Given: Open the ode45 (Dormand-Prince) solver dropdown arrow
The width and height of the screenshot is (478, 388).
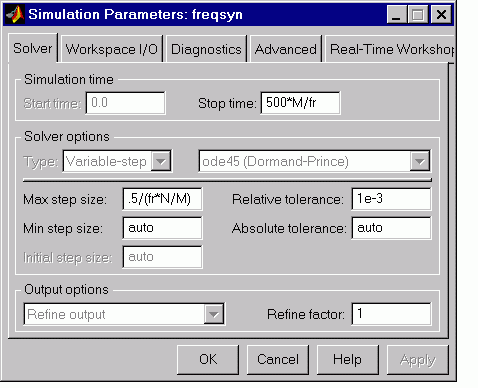Looking at the screenshot, I should click(x=420, y=161).
